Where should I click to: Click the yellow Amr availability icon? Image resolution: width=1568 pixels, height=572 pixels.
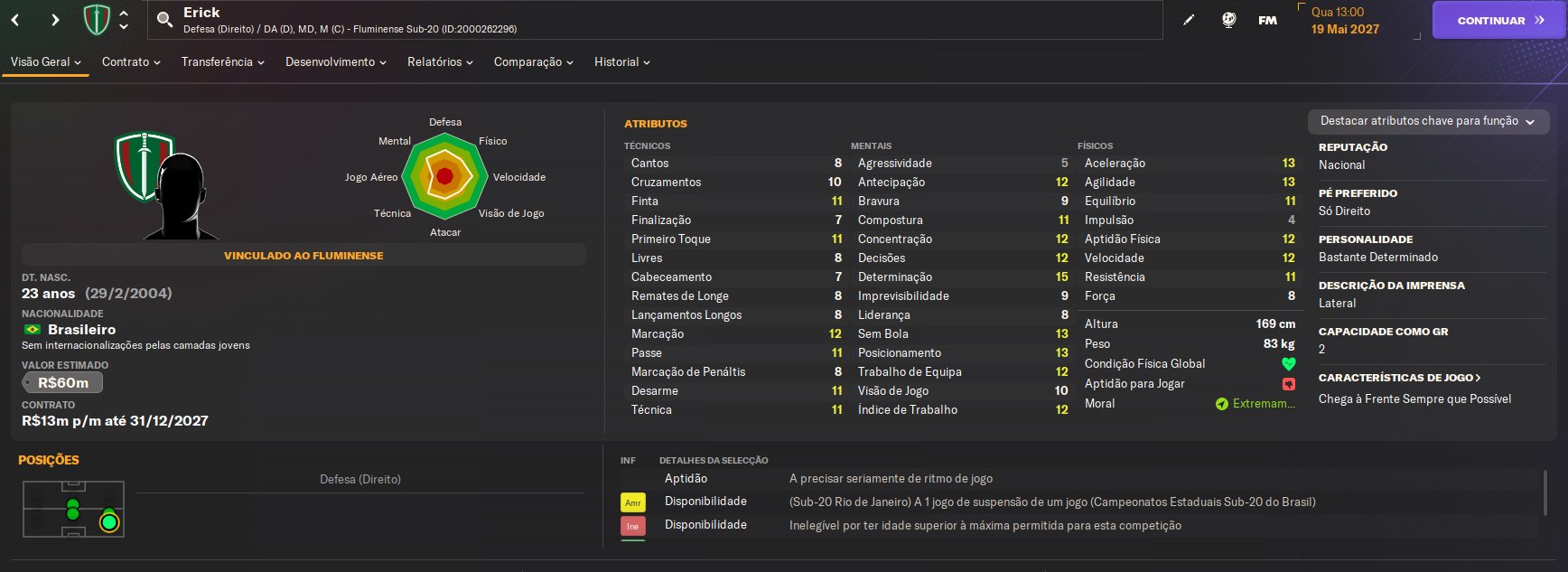tap(632, 502)
